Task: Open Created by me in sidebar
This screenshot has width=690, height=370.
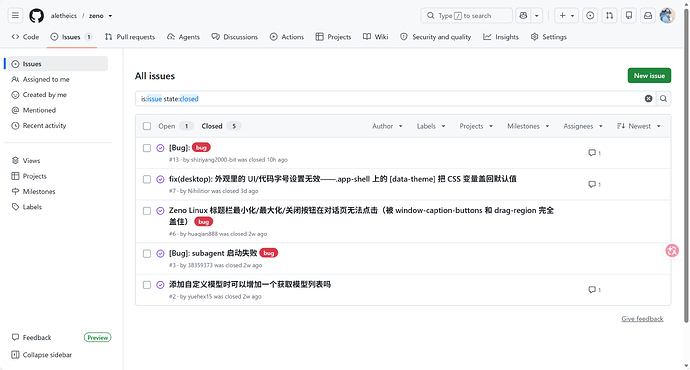Action: [58, 95]
